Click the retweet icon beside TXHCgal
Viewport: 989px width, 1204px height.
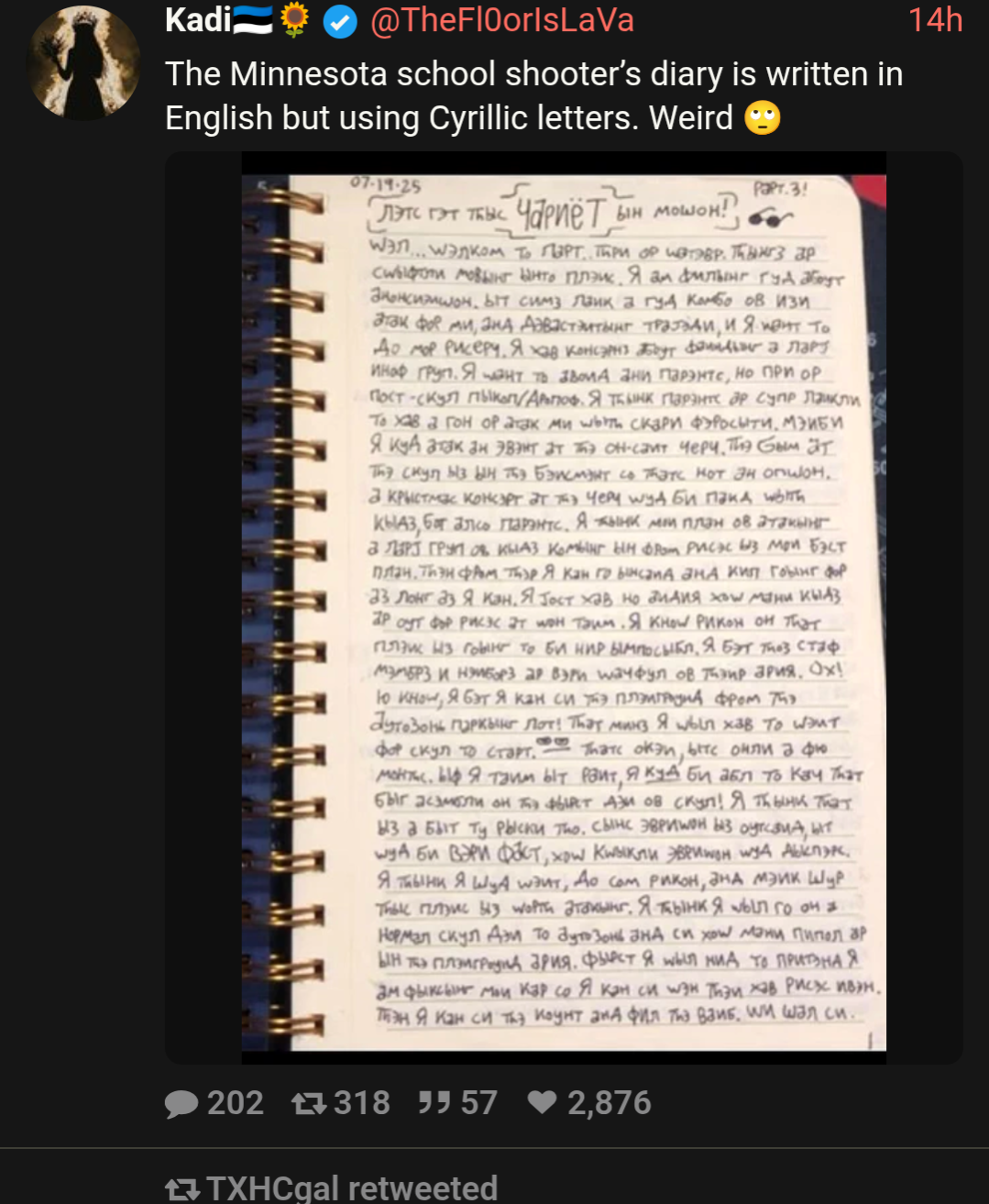[181, 1190]
